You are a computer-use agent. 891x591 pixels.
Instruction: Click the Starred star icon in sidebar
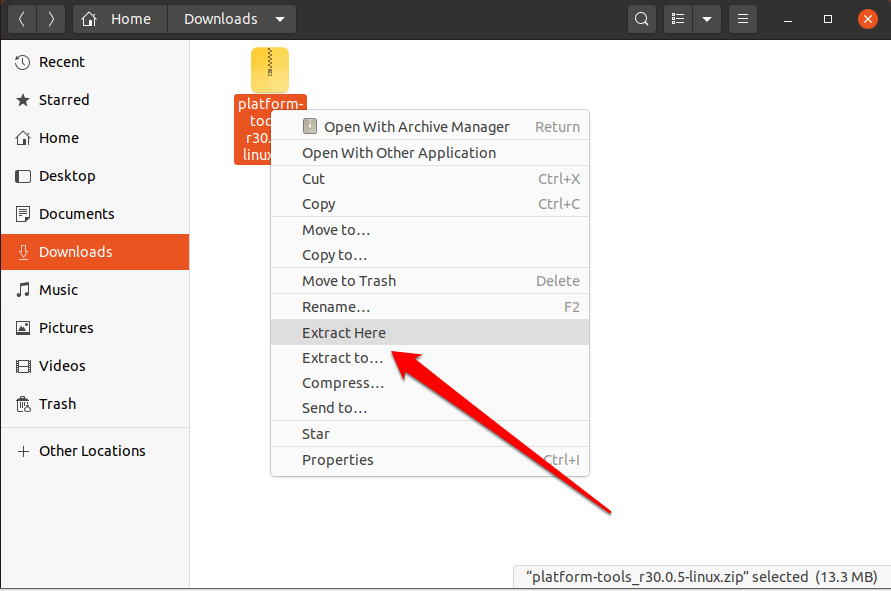(23, 101)
